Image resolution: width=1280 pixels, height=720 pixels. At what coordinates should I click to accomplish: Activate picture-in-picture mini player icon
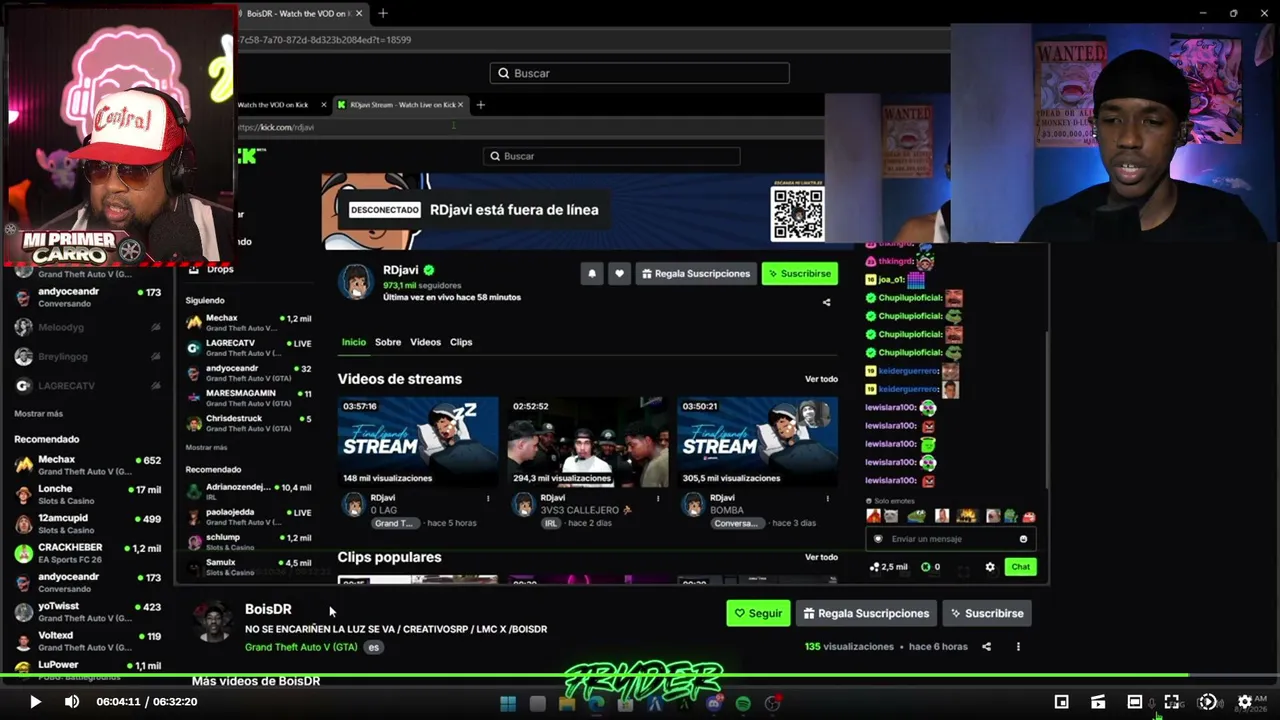pos(1061,702)
